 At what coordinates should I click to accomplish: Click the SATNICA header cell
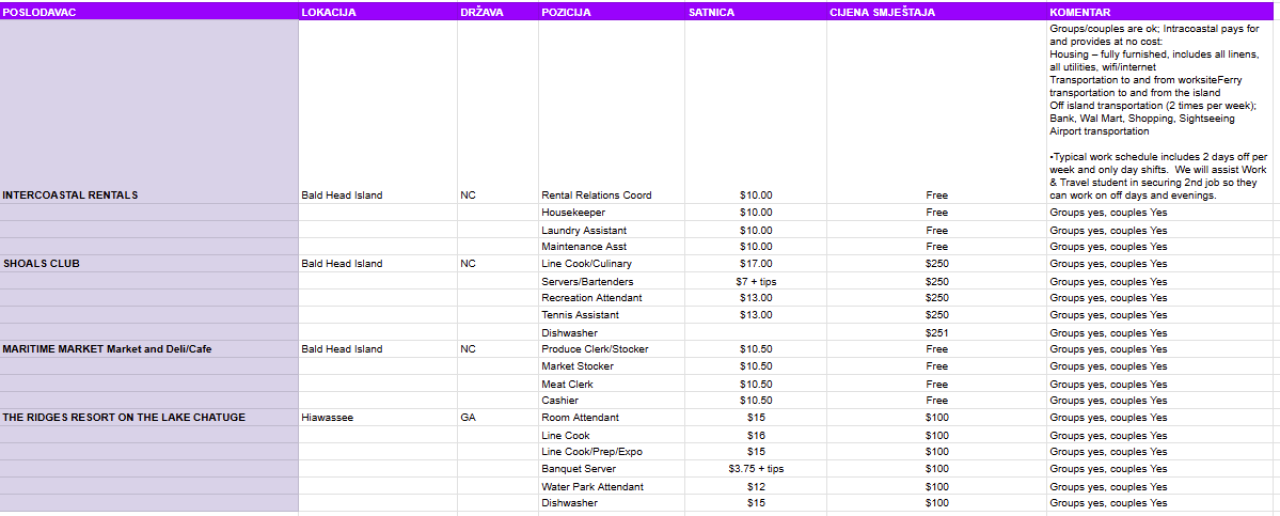tap(756, 12)
